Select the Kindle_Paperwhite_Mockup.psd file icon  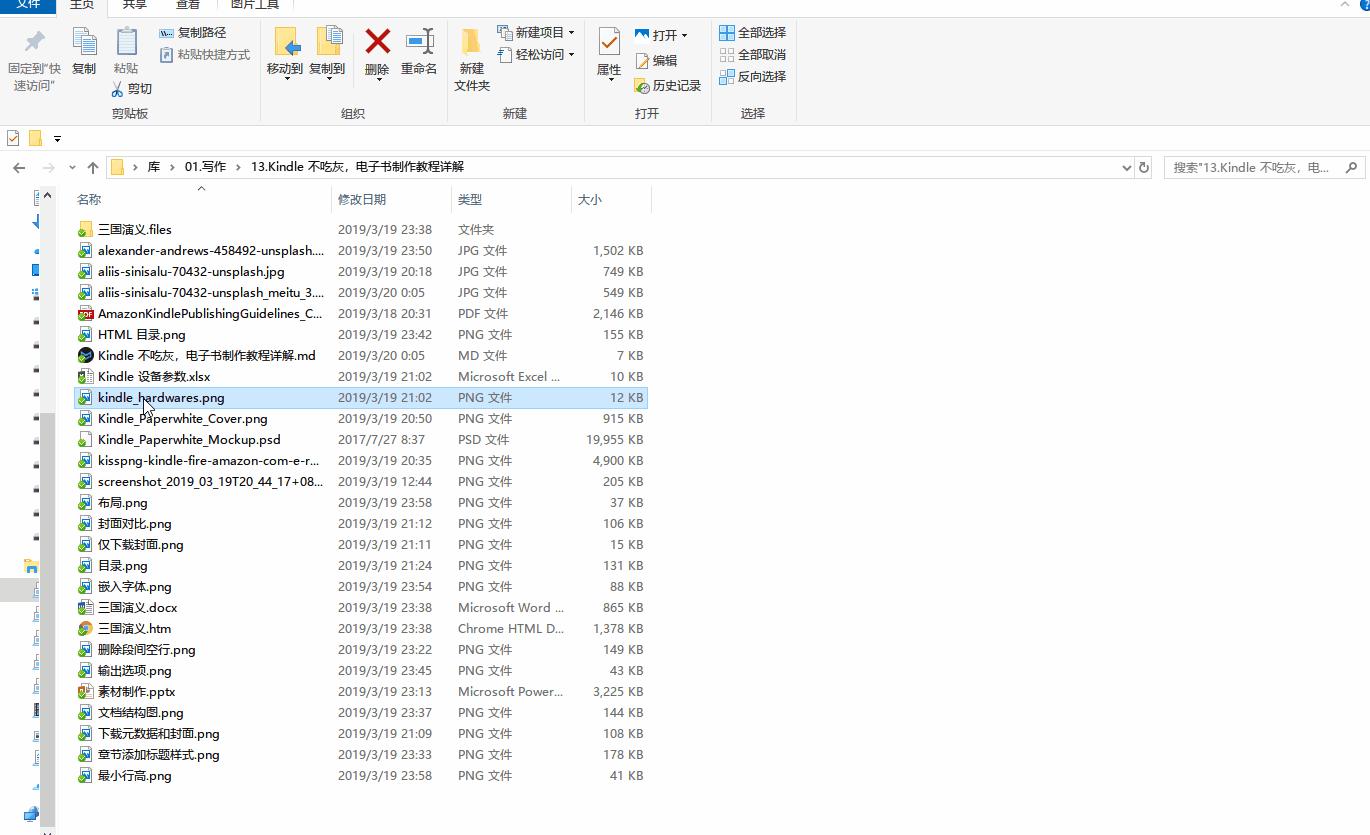point(86,440)
